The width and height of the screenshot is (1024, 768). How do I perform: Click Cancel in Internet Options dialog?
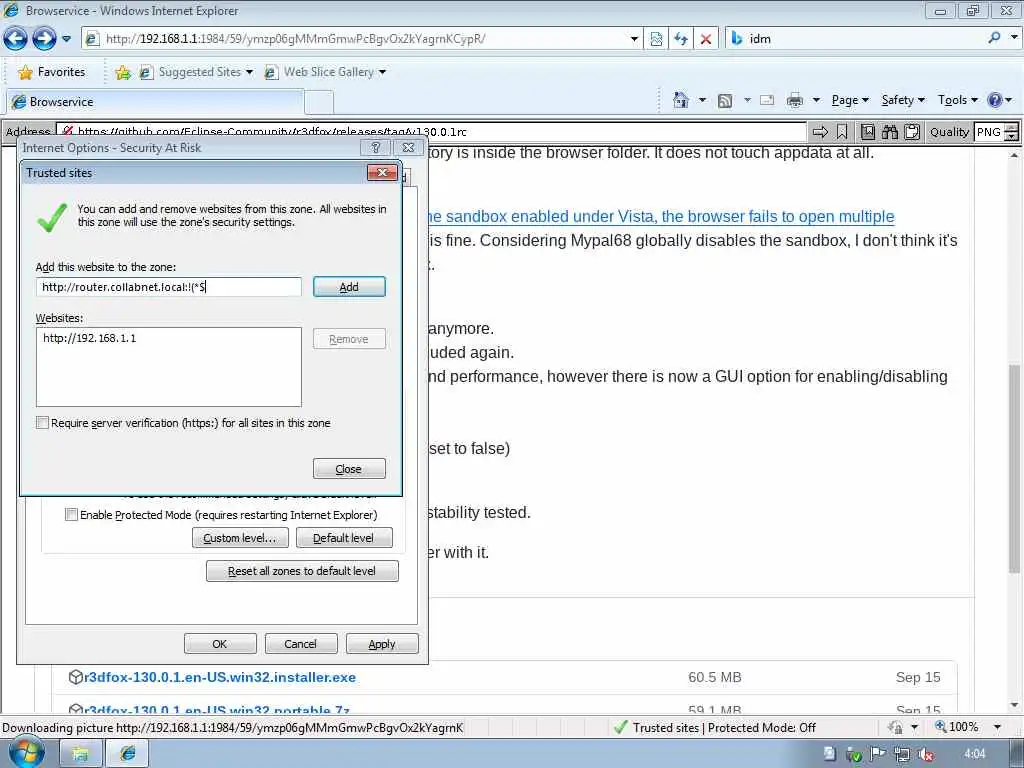(x=300, y=644)
